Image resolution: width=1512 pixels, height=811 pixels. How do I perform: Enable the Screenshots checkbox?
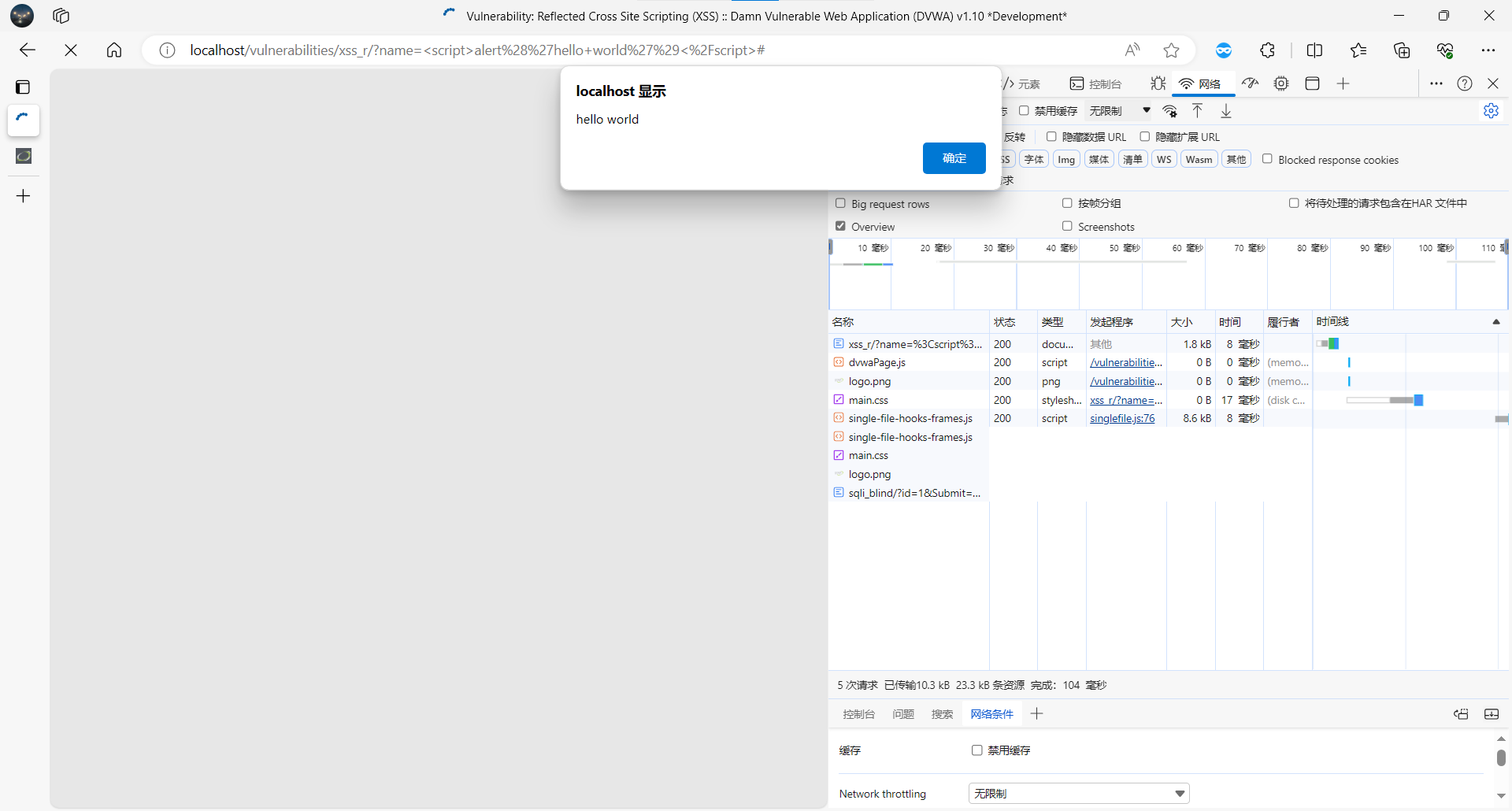coord(1067,226)
